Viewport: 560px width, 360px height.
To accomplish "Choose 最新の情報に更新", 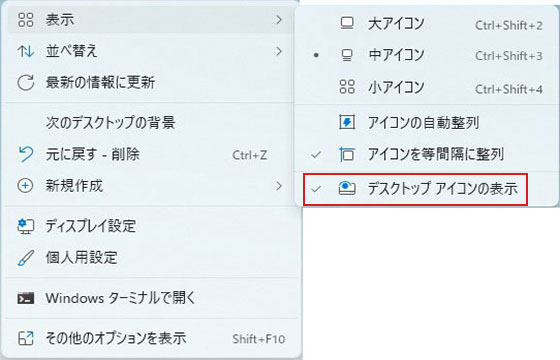I will (x=150, y=83).
